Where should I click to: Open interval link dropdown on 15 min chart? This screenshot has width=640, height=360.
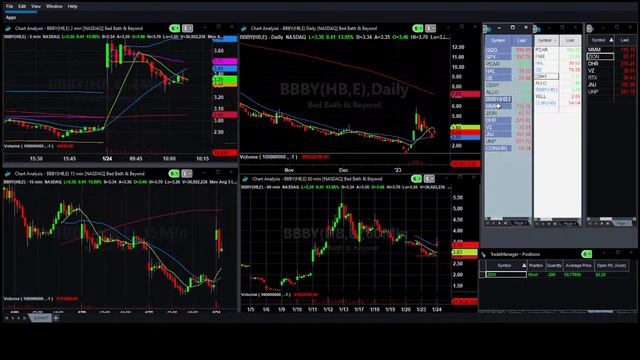(187, 173)
